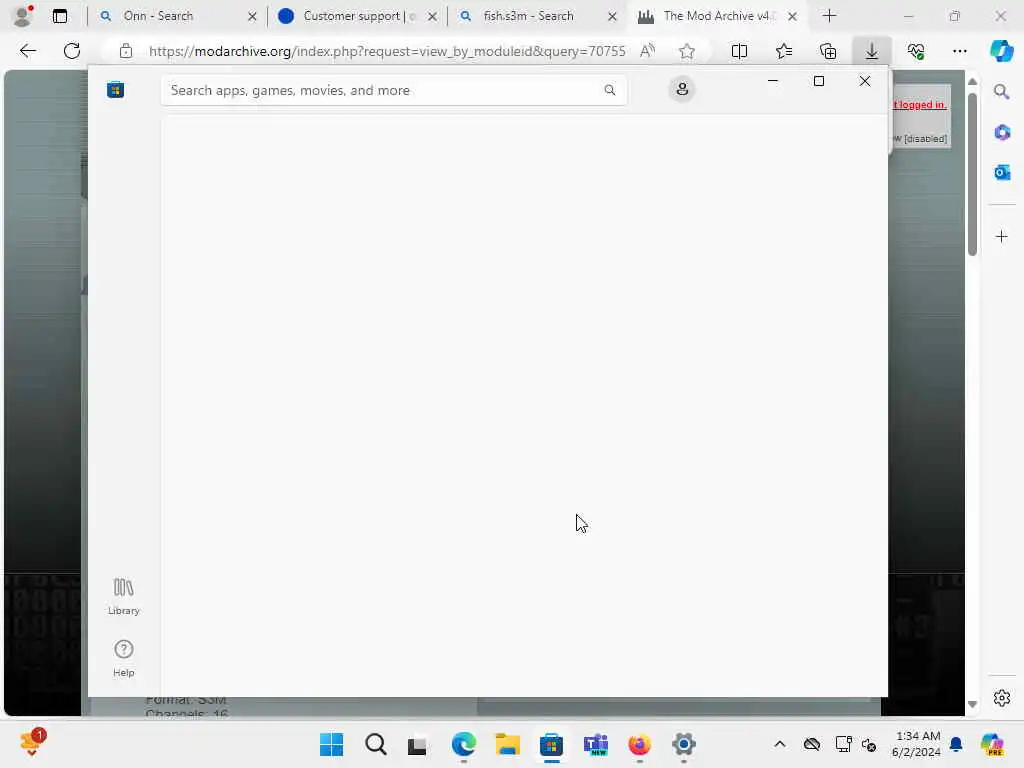Open File Explorer from taskbar
The height and width of the screenshot is (768, 1024).
coord(507,744)
